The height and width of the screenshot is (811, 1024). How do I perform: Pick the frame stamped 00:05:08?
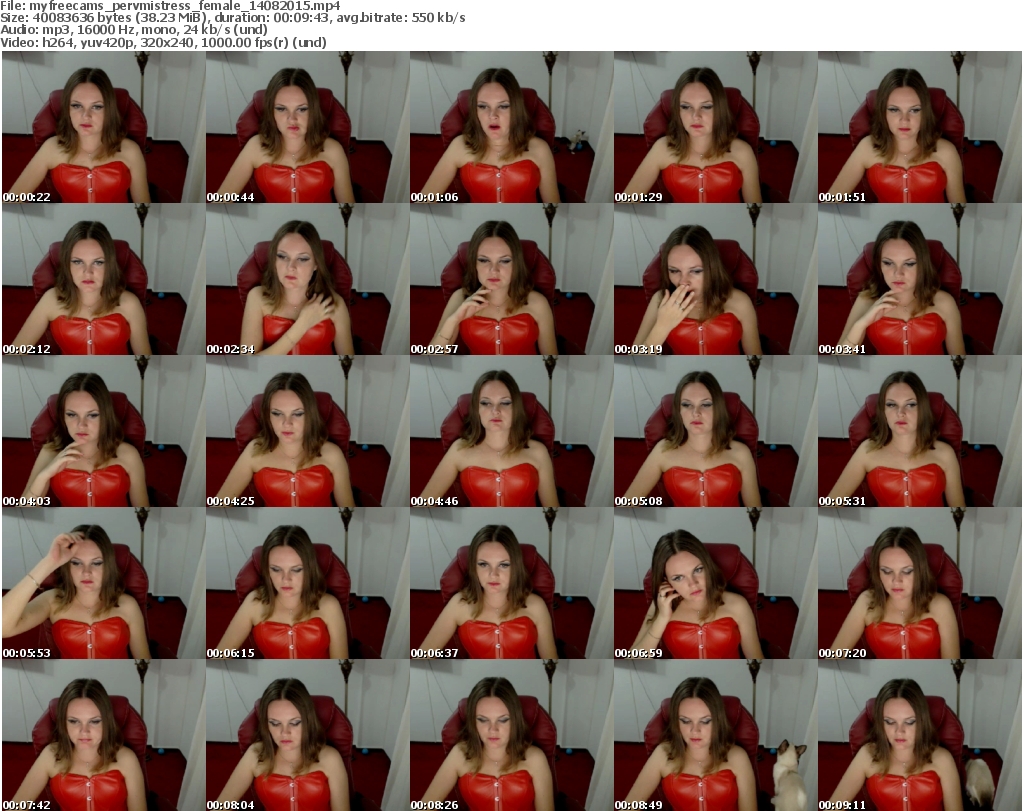click(x=716, y=432)
